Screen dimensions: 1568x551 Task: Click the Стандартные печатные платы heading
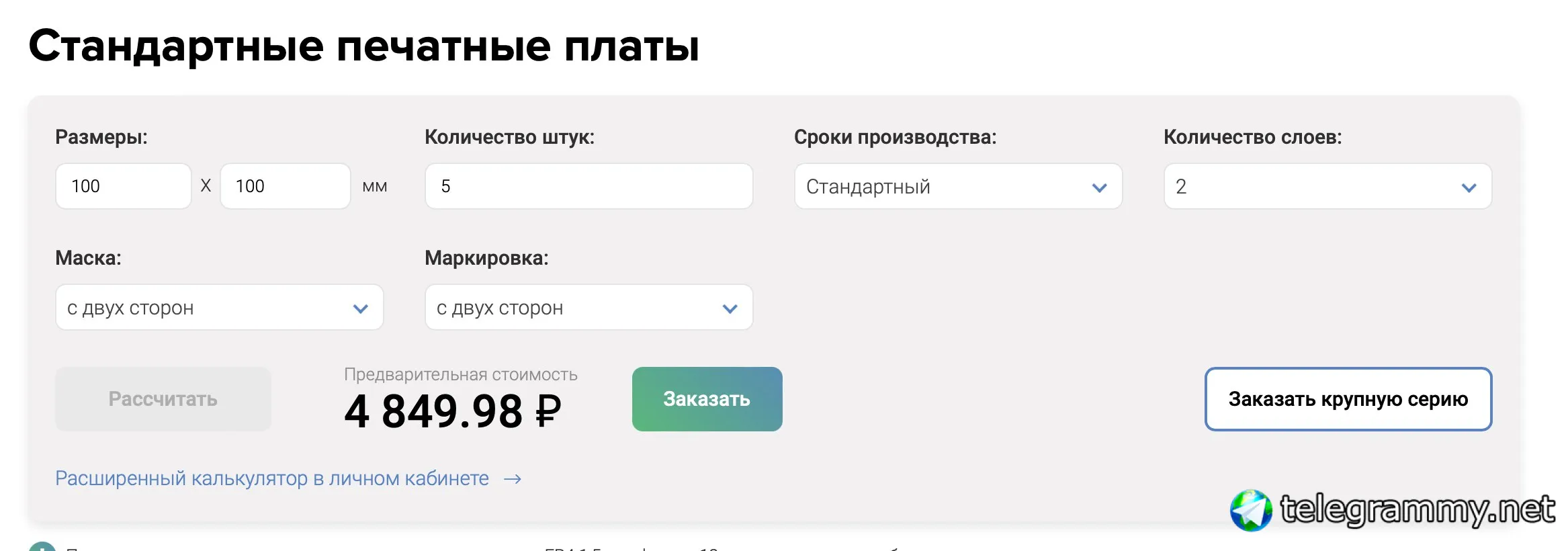point(363,46)
